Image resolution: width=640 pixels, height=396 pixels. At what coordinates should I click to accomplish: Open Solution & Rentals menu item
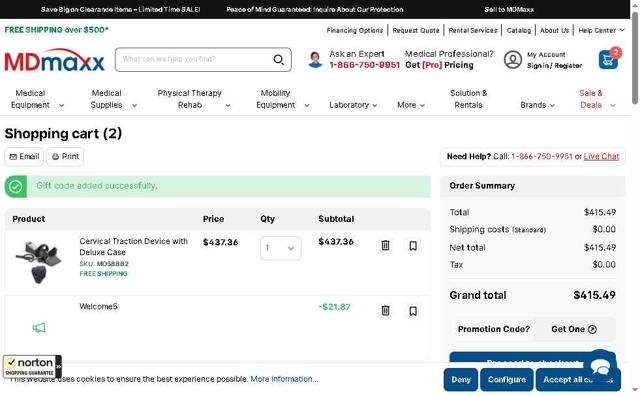pos(468,99)
